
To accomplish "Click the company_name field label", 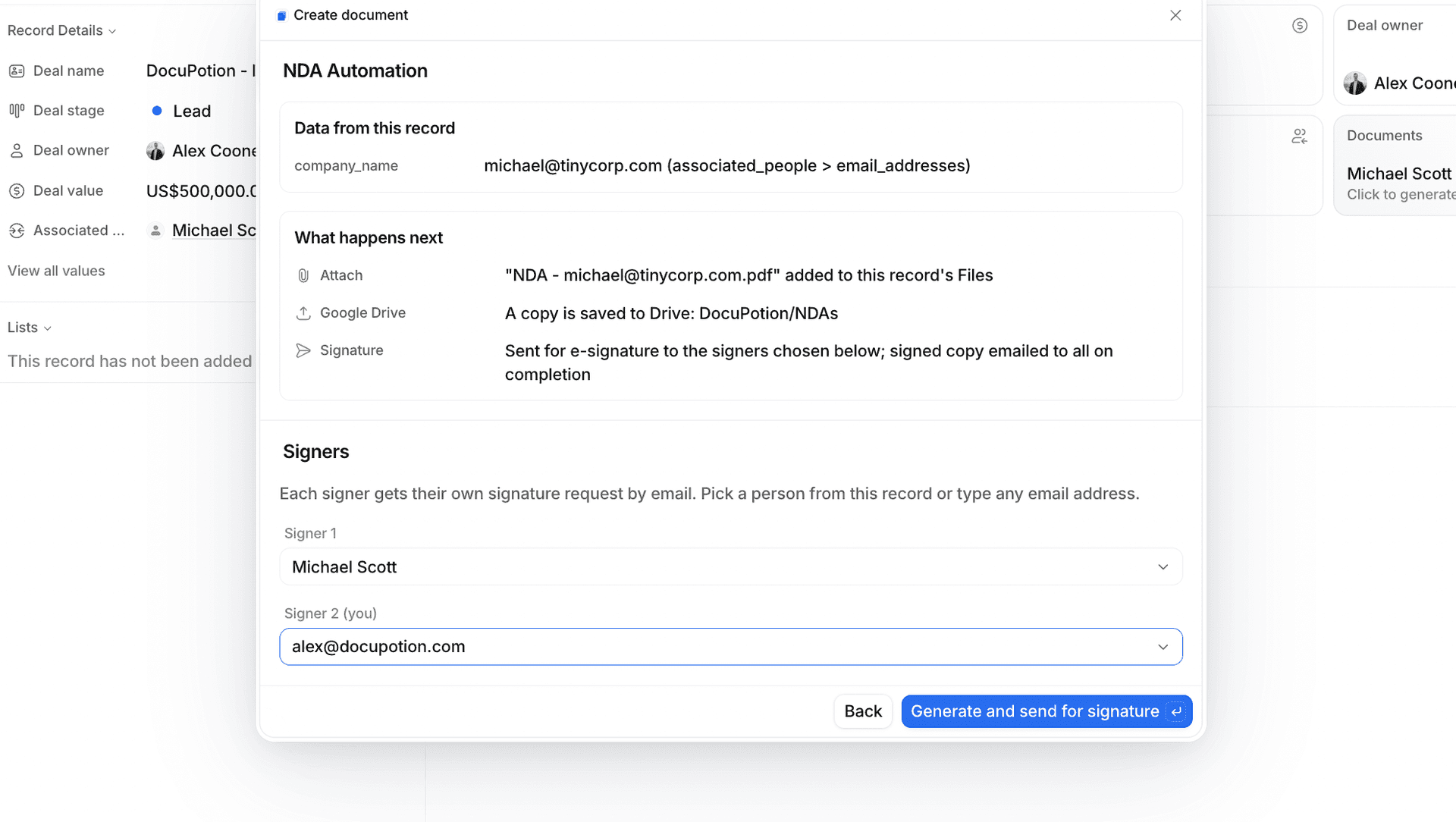I will tap(346, 166).
